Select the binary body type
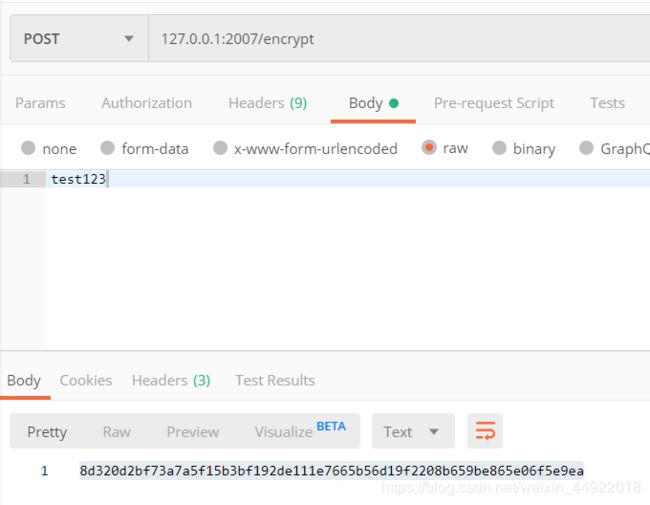The width and height of the screenshot is (650, 505). click(x=524, y=148)
